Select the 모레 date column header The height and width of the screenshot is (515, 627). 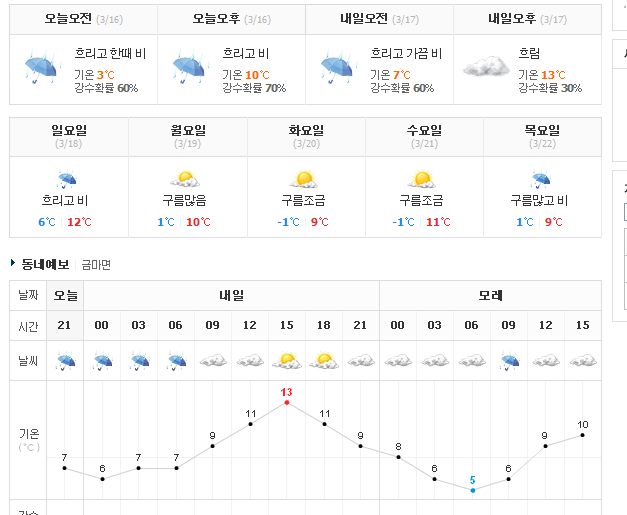pyautogui.click(x=490, y=295)
